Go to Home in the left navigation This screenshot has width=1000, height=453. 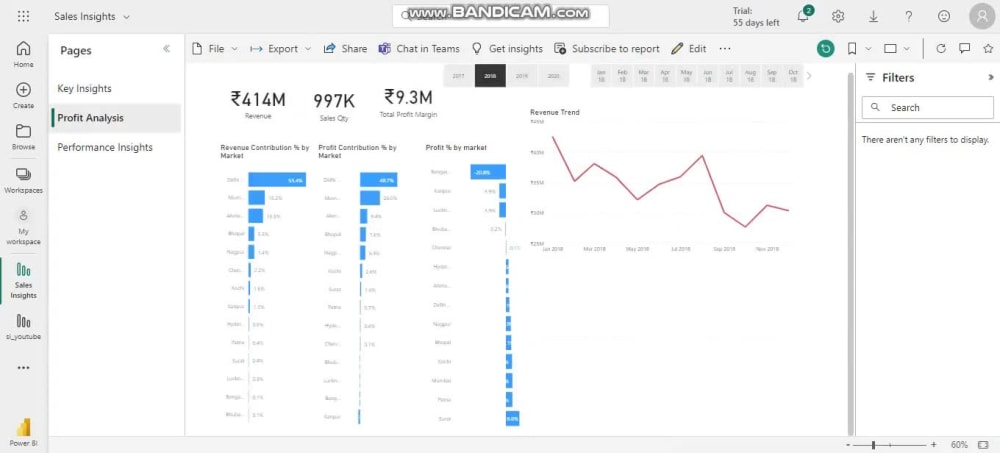tap(24, 54)
